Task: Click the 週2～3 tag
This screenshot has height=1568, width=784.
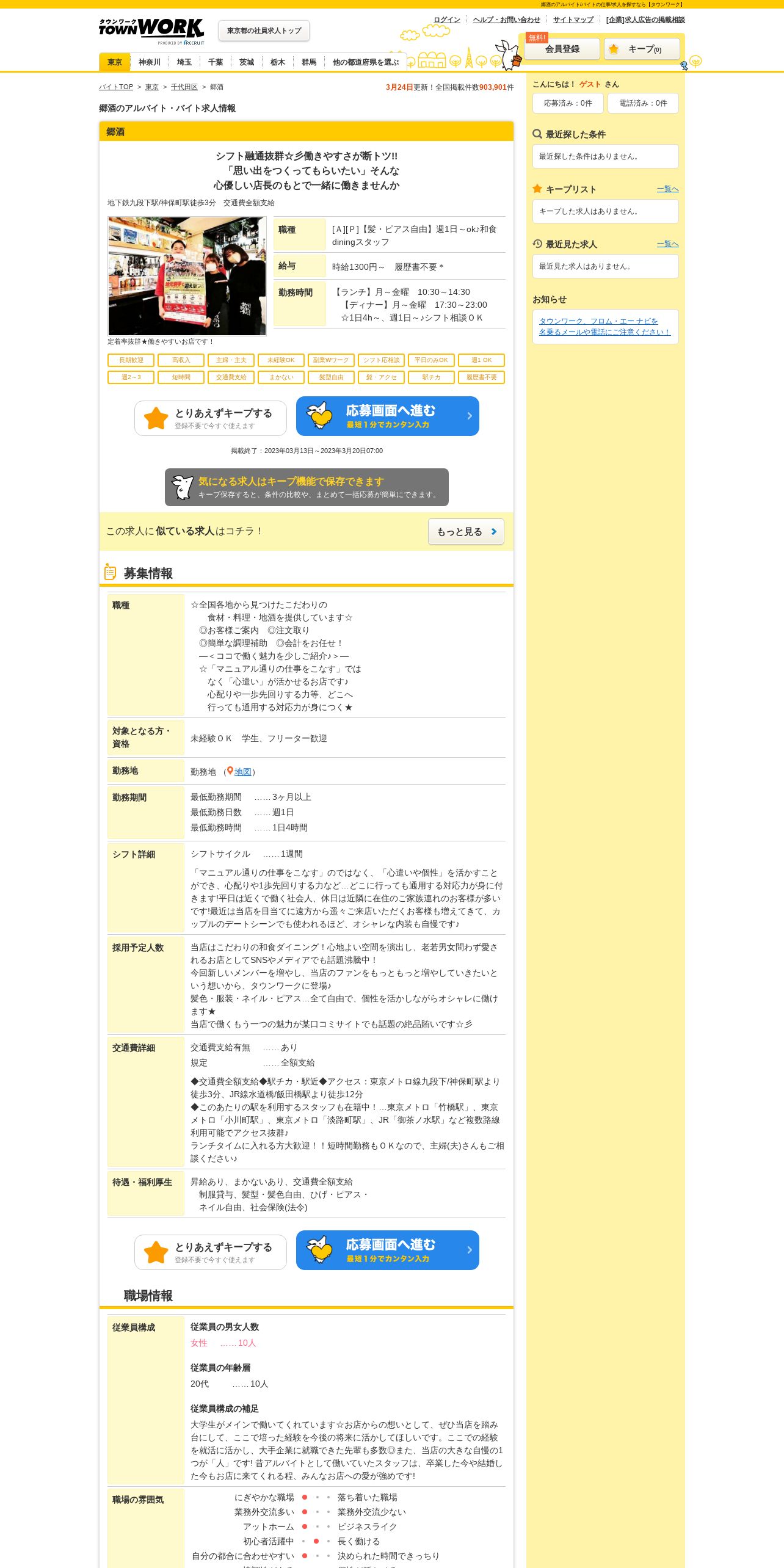Action: [x=131, y=377]
